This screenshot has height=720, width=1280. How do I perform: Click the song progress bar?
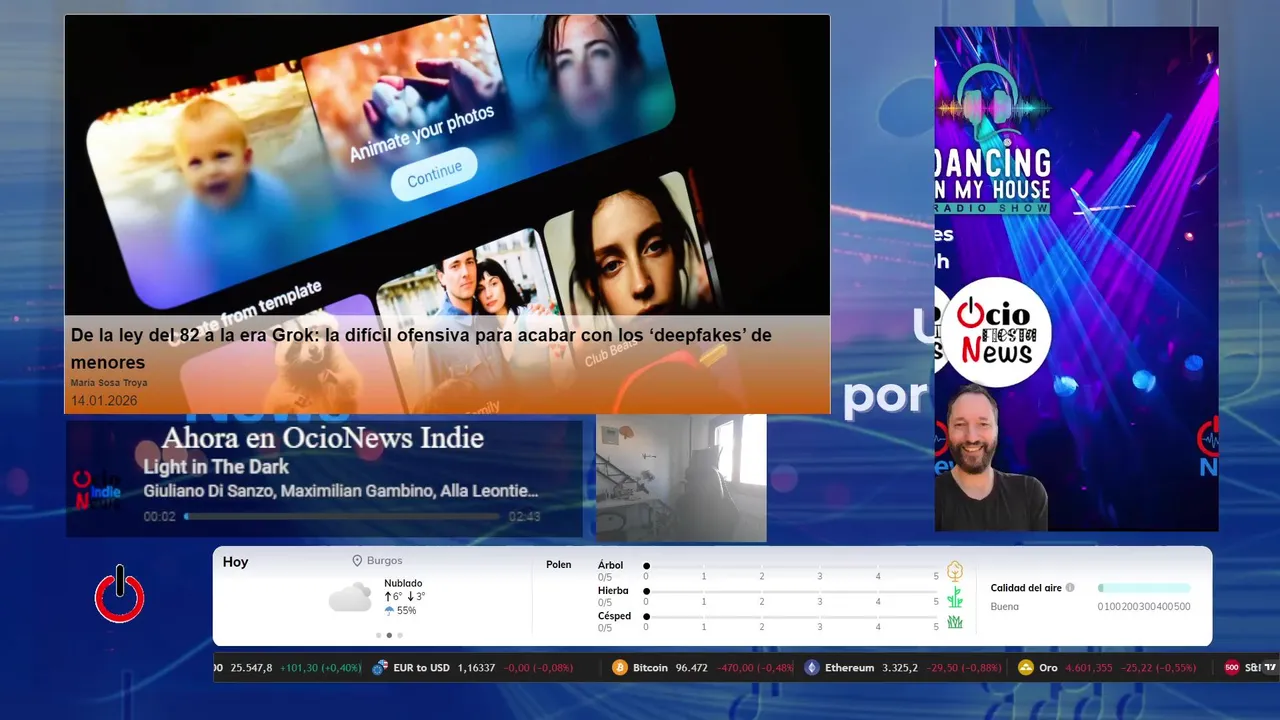[342, 517]
